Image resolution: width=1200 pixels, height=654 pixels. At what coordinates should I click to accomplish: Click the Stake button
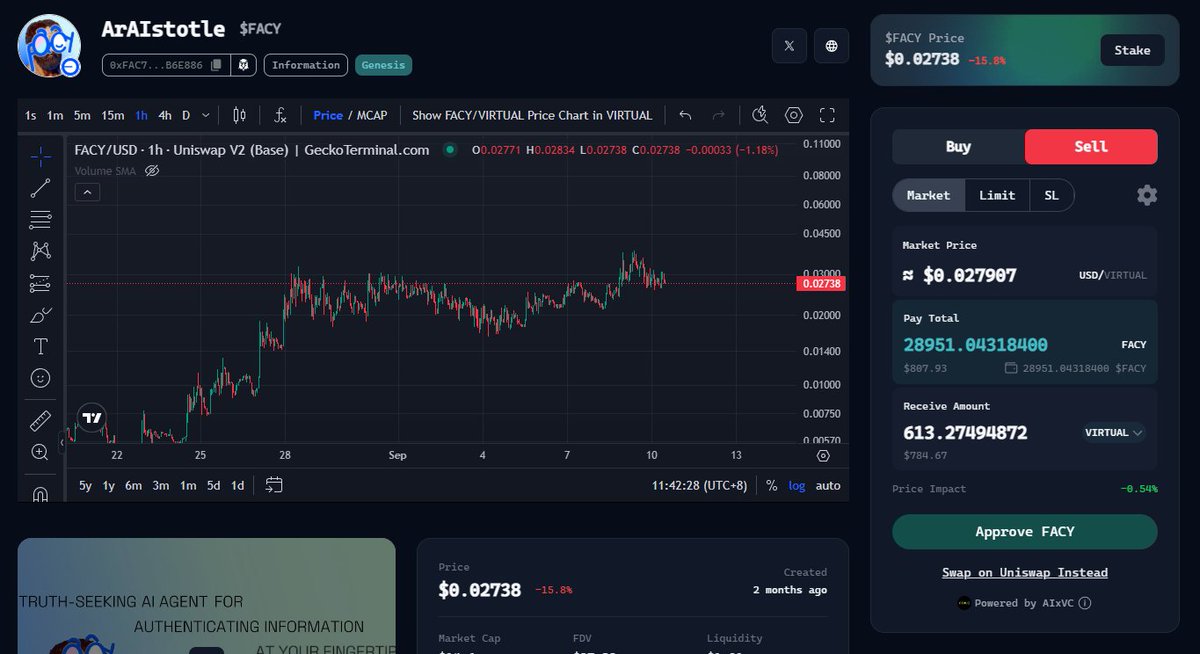1133,50
